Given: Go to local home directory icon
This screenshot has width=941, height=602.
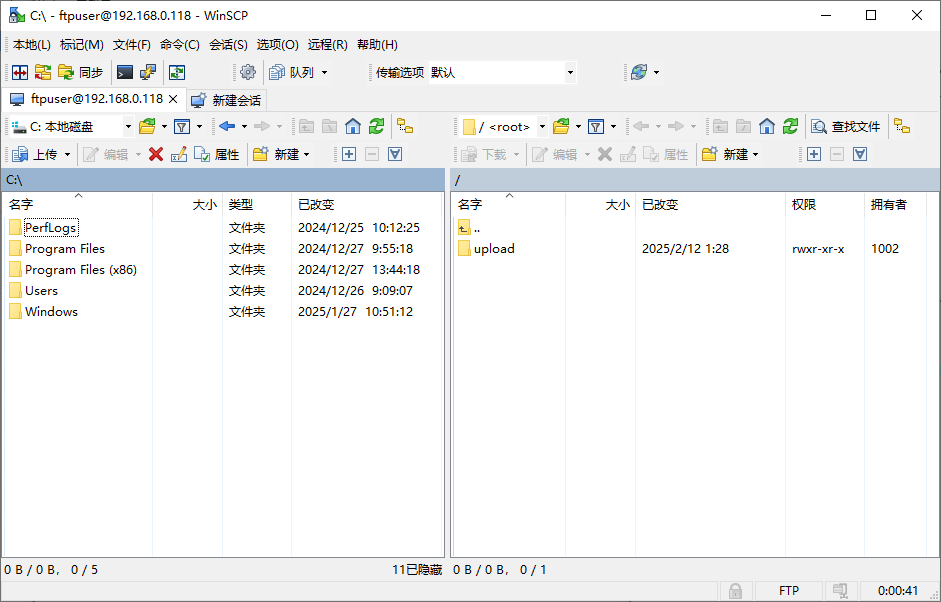Looking at the screenshot, I should (x=353, y=127).
